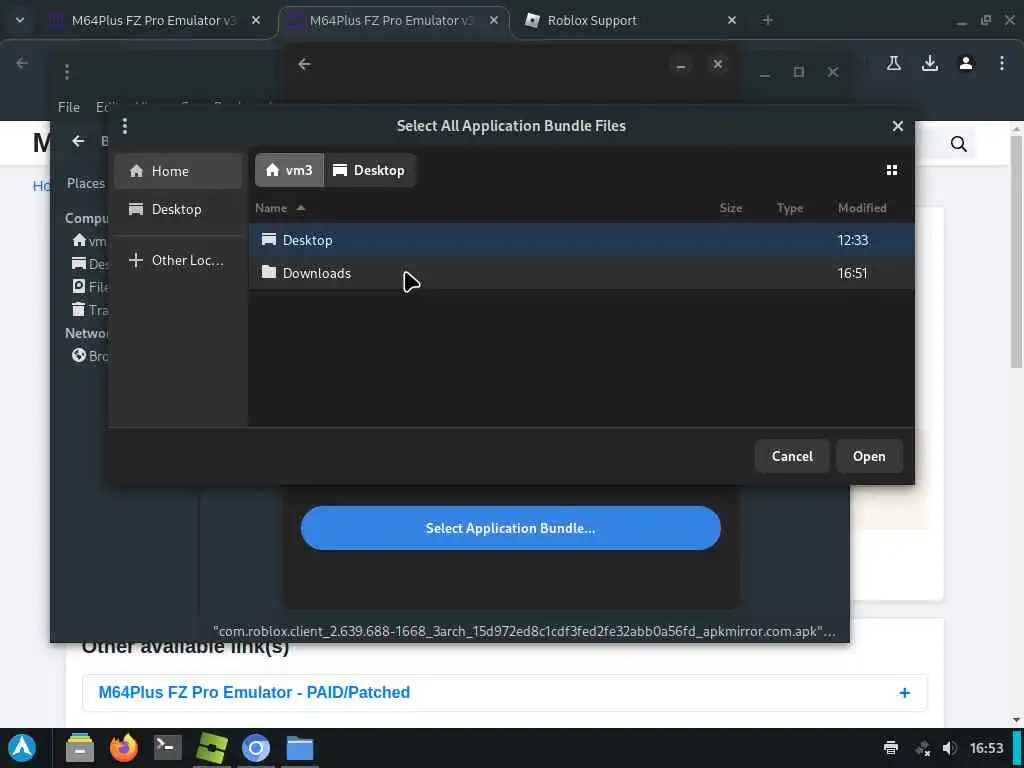This screenshot has height=768, width=1024.
Task: Click the browser back arrow
Action: [x=22, y=63]
